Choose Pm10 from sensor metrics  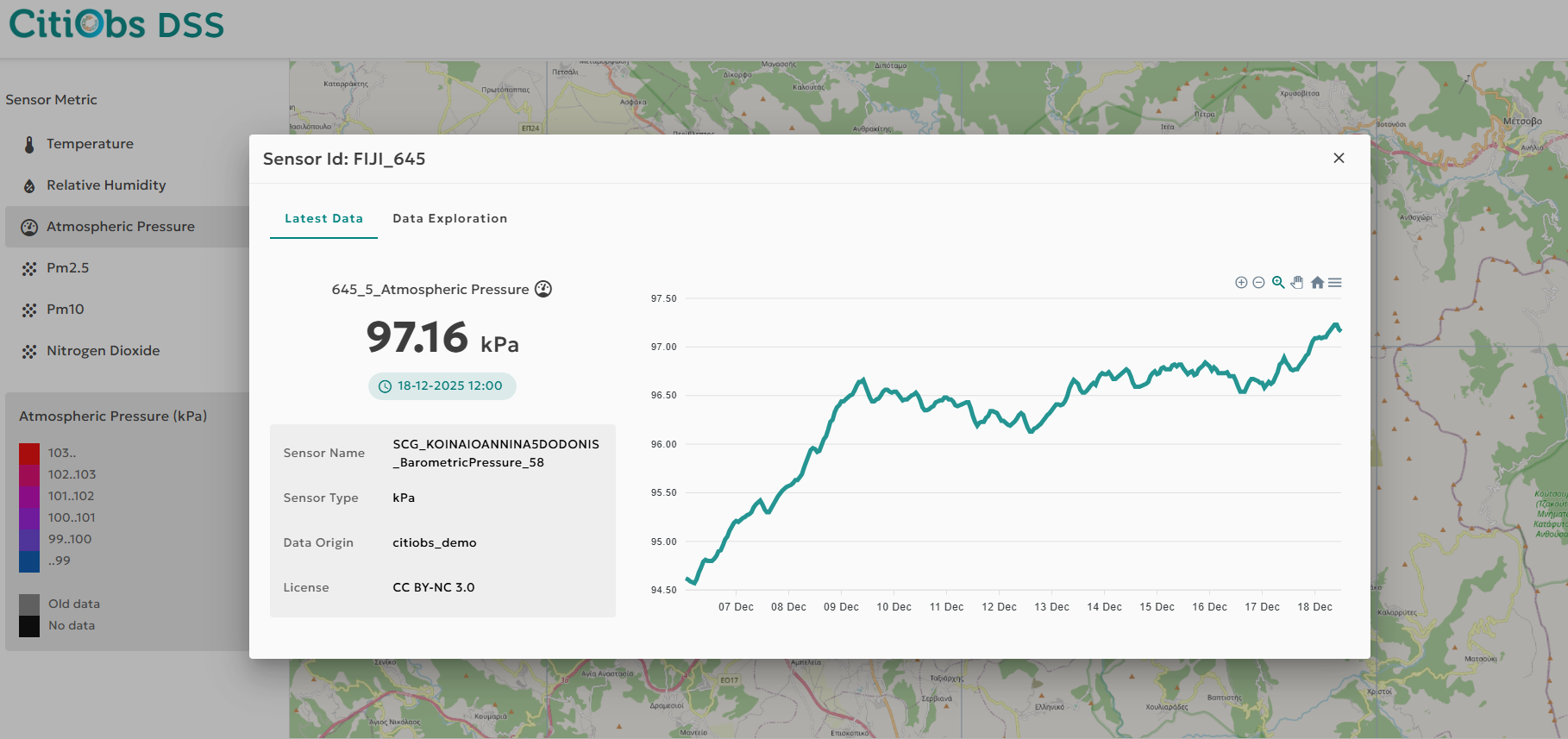click(x=65, y=310)
